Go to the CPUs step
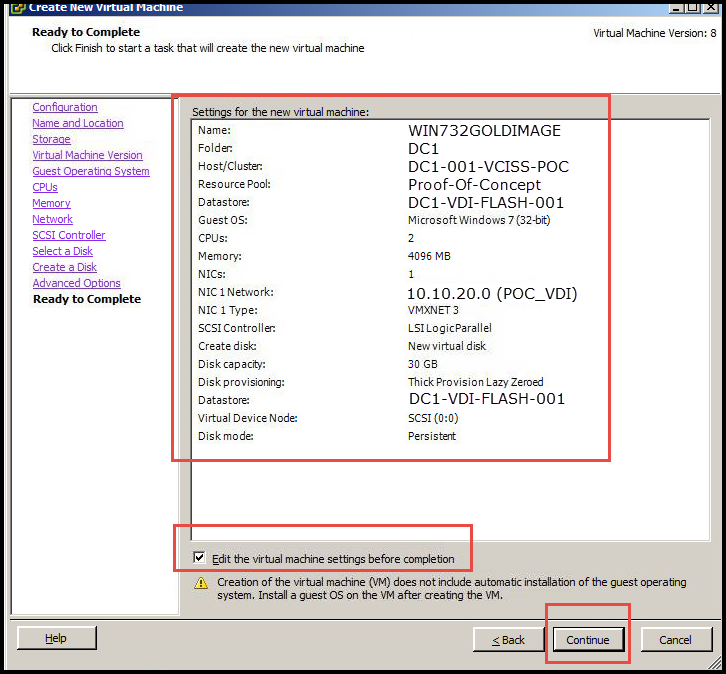Screen dimensions: 726x674 (x=45, y=187)
